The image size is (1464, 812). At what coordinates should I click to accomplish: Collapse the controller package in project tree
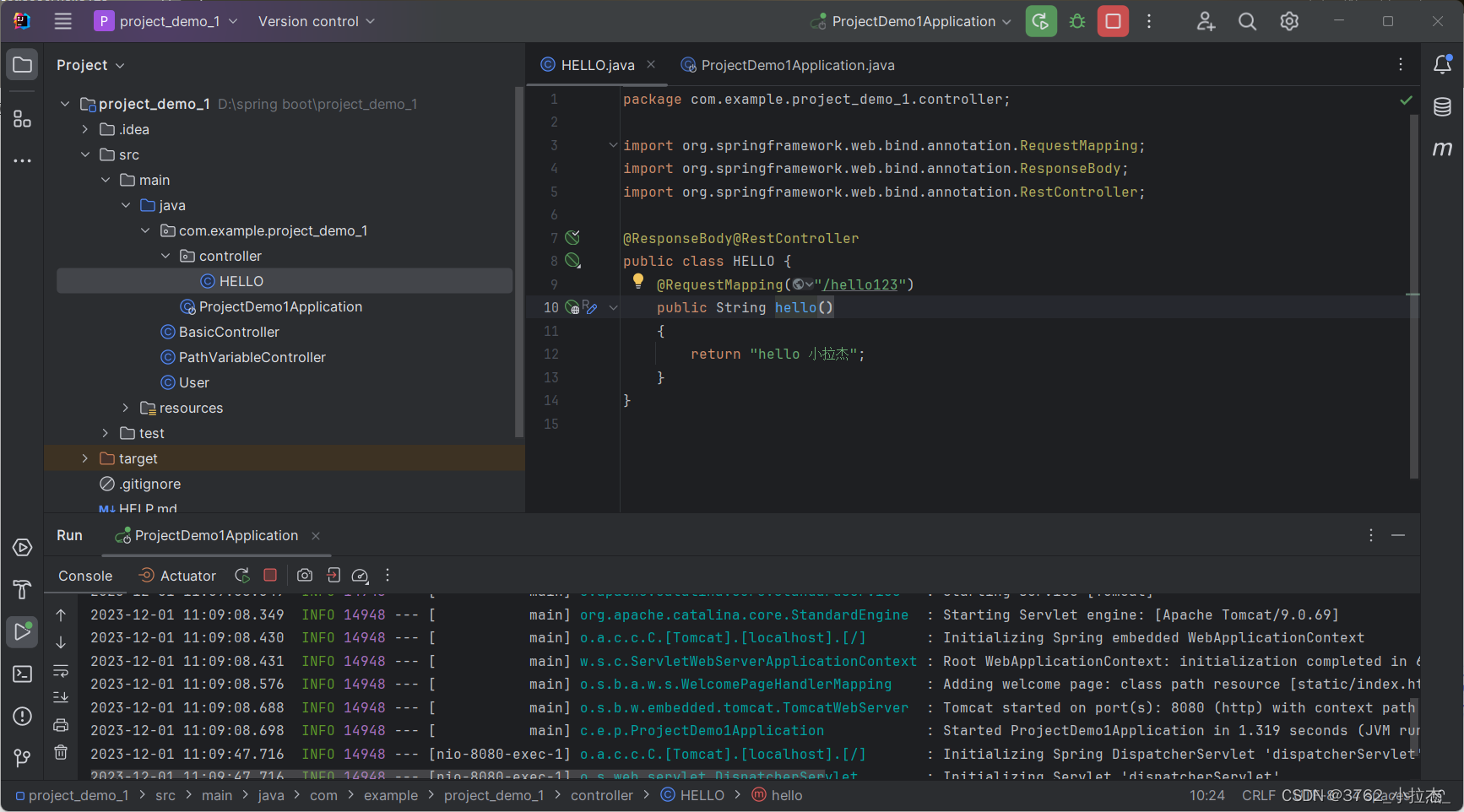[x=165, y=255]
